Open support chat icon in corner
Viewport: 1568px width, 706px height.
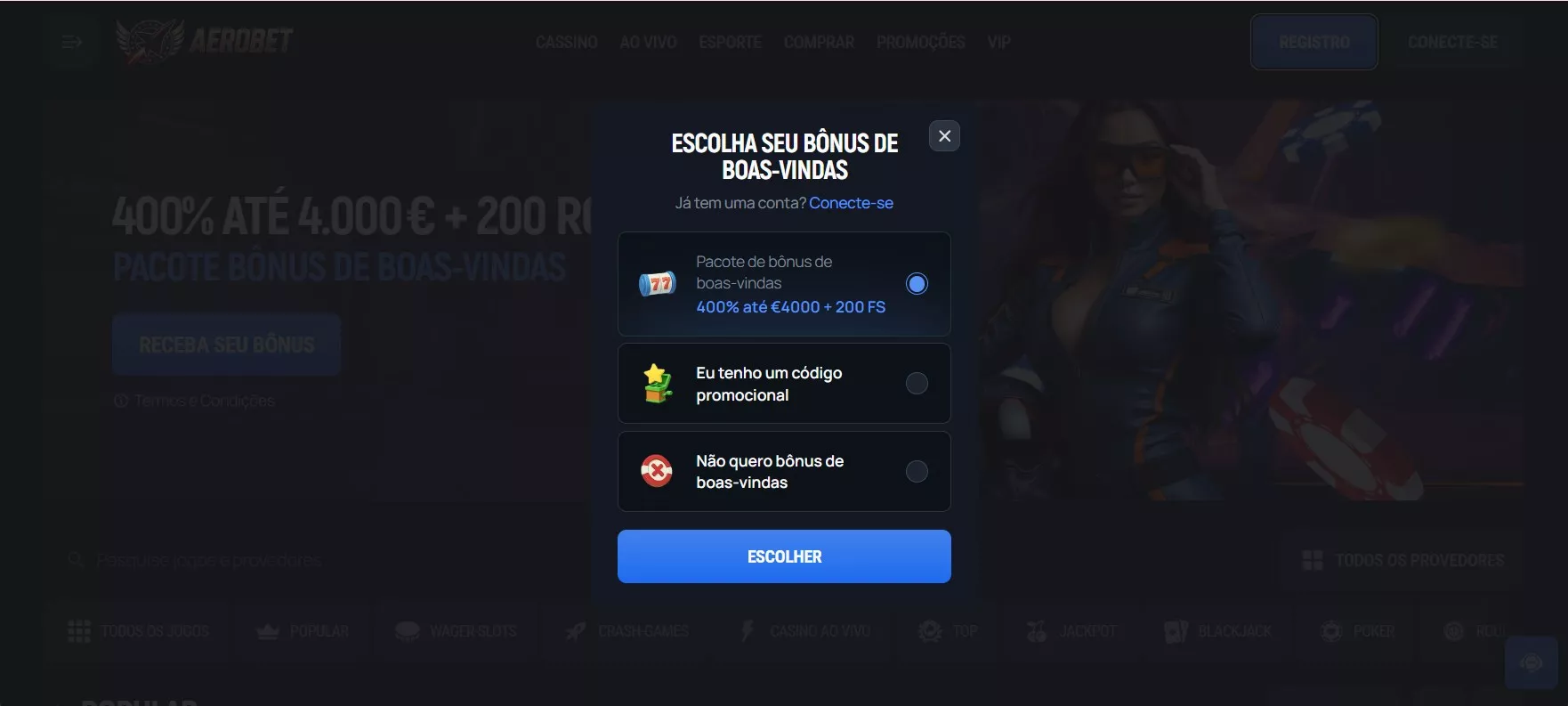click(x=1532, y=662)
